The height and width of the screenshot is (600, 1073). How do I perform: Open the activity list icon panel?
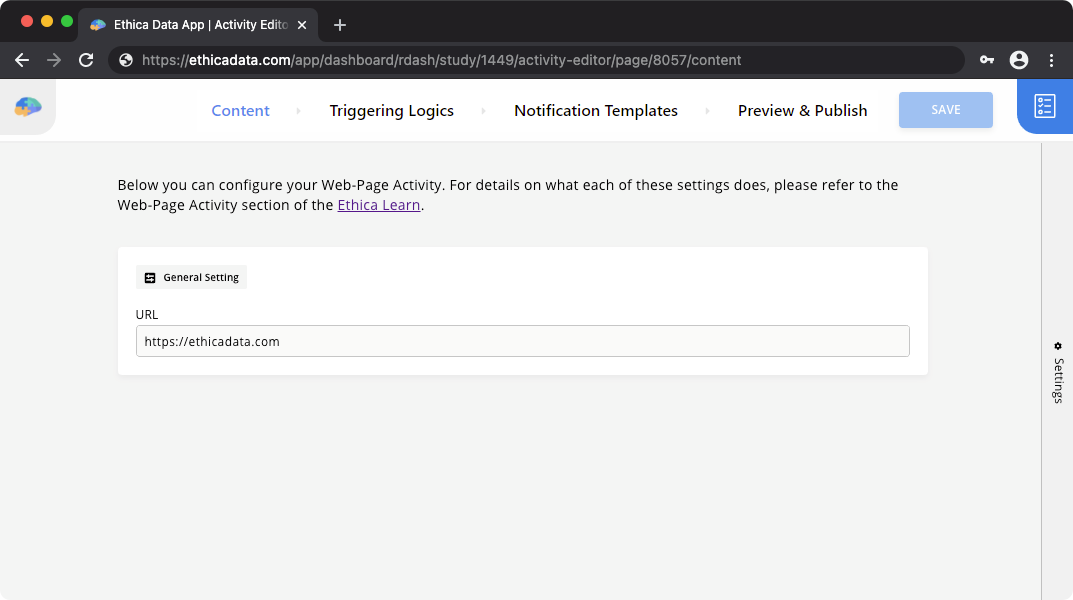pos(1044,106)
